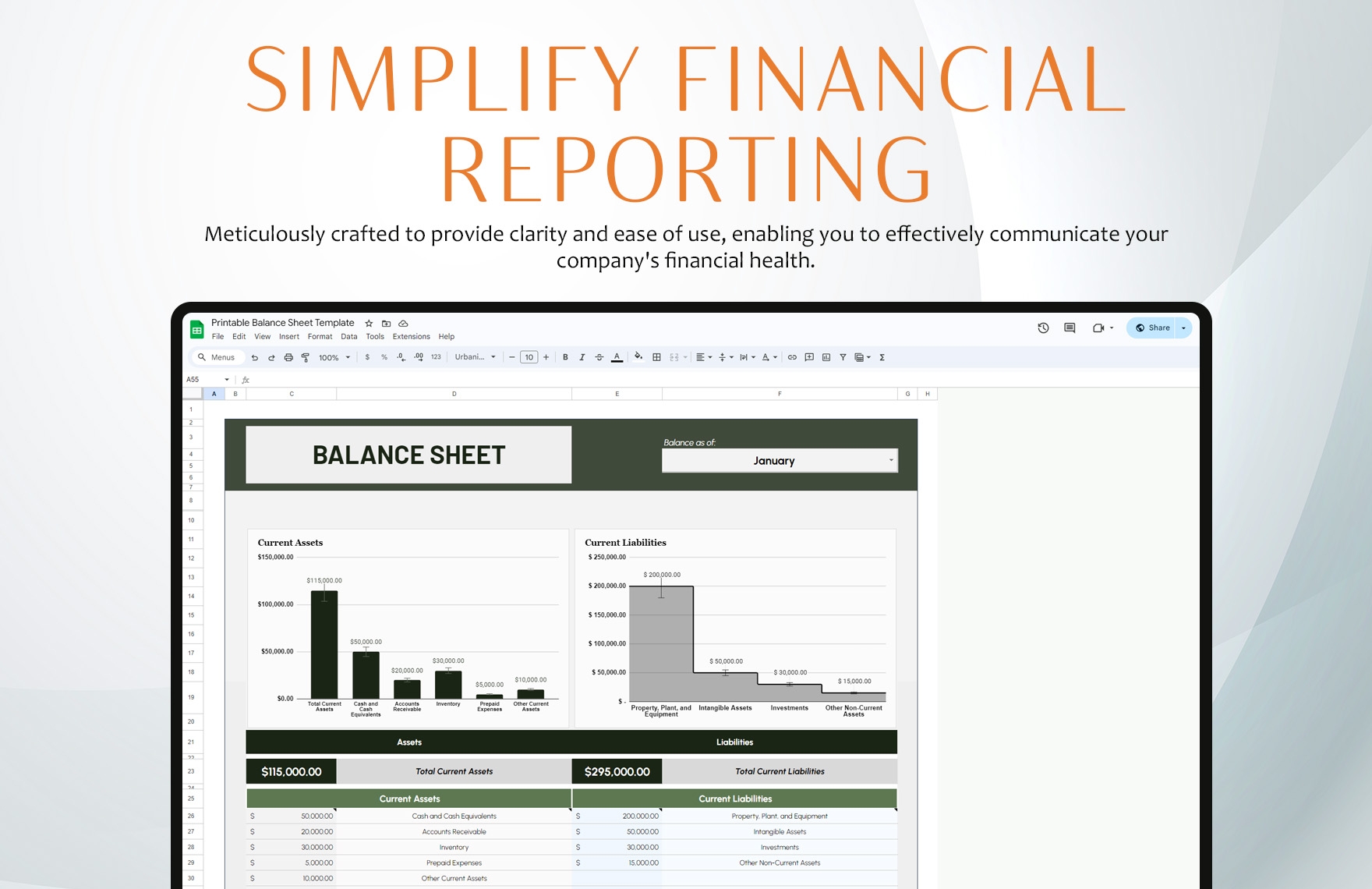Open horizontal align options
Image resolution: width=1372 pixels, height=889 pixels.
click(x=704, y=357)
